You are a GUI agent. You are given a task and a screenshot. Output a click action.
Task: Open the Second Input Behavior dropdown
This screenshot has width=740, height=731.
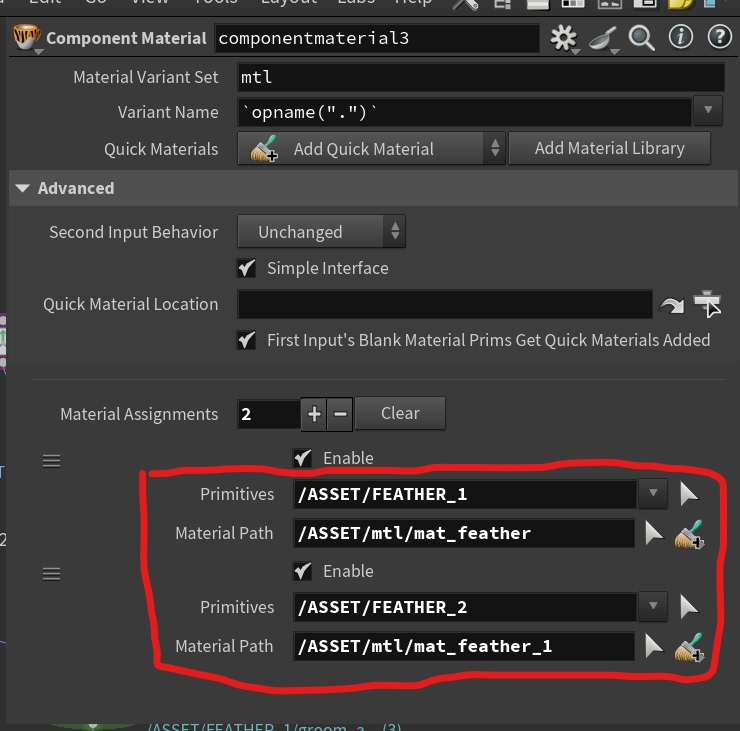click(321, 232)
